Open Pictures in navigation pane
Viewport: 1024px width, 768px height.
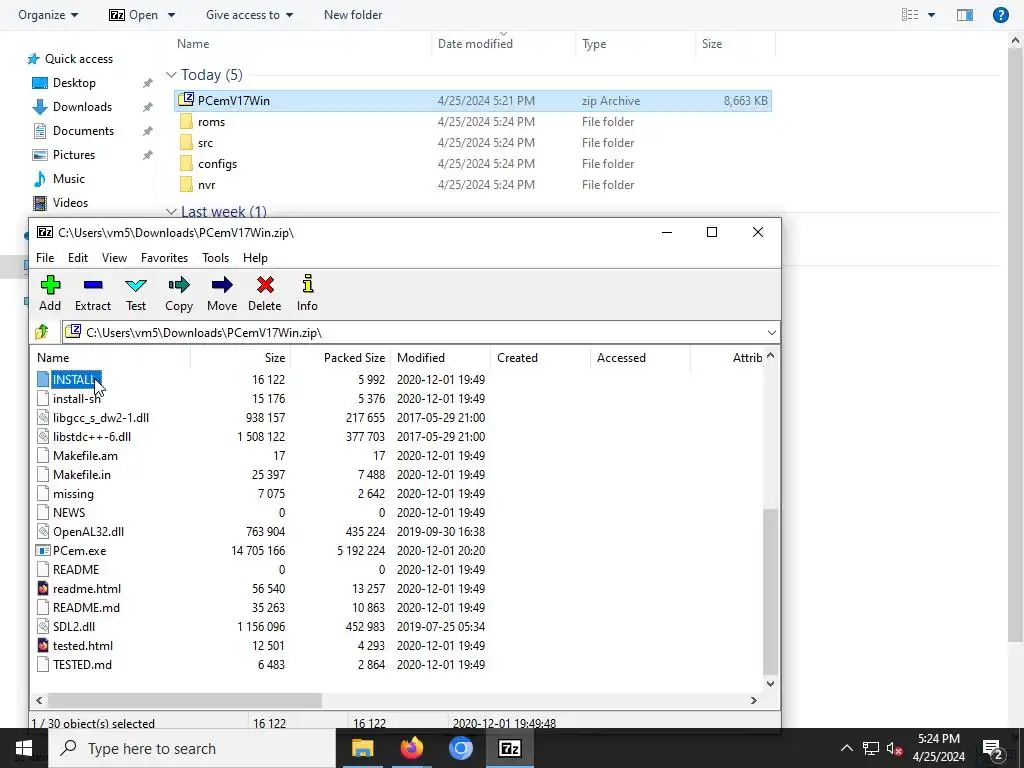pos(74,155)
